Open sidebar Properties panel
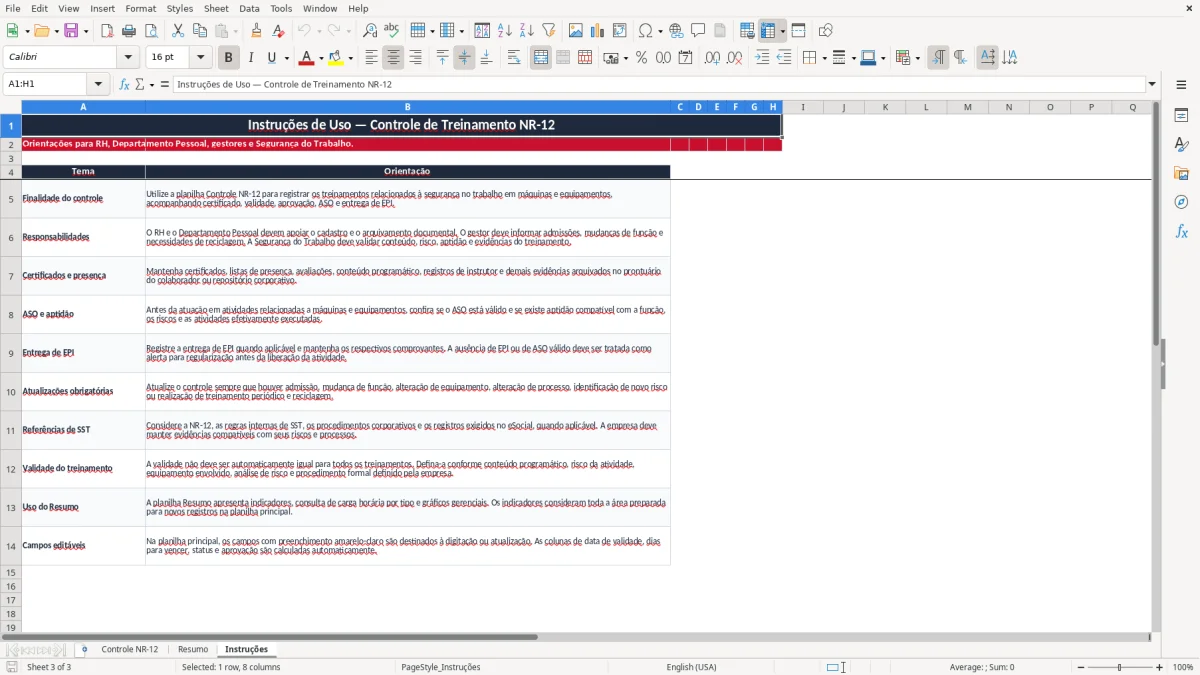The width and height of the screenshot is (1200, 675). 1181,116
